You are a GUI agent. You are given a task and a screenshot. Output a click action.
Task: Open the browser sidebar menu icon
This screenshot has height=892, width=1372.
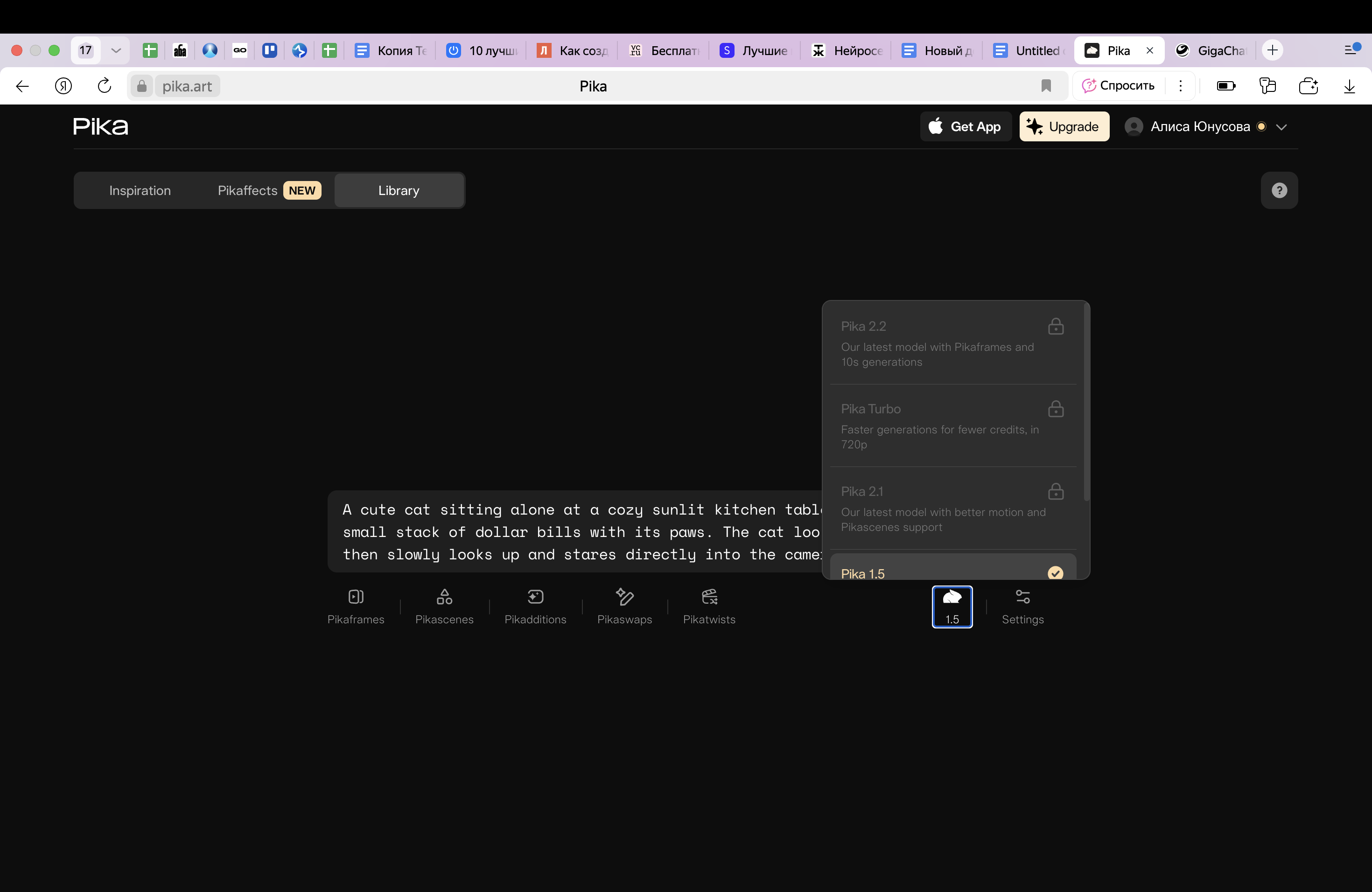click(1352, 49)
